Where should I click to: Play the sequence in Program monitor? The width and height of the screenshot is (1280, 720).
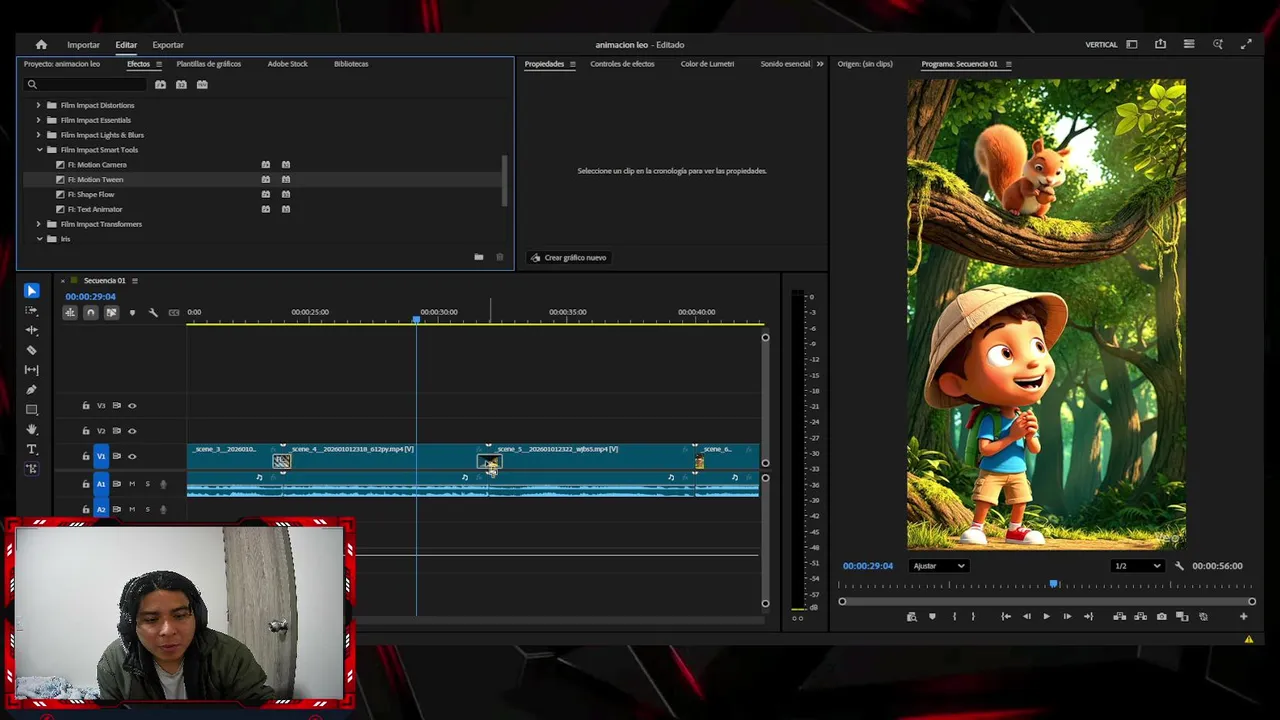[1046, 617]
